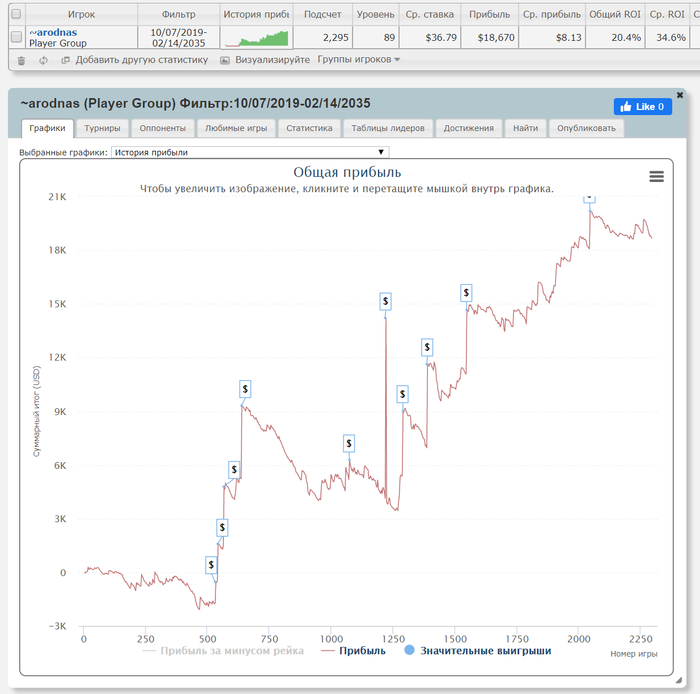
Task: Sort by the Игрок column header
Action: coord(81,14)
